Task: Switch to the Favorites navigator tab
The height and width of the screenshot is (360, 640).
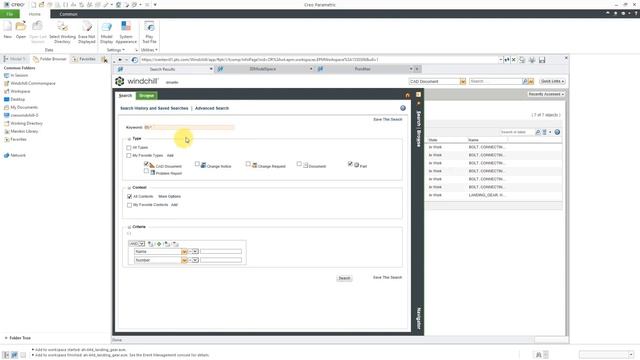Action: [84, 59]
